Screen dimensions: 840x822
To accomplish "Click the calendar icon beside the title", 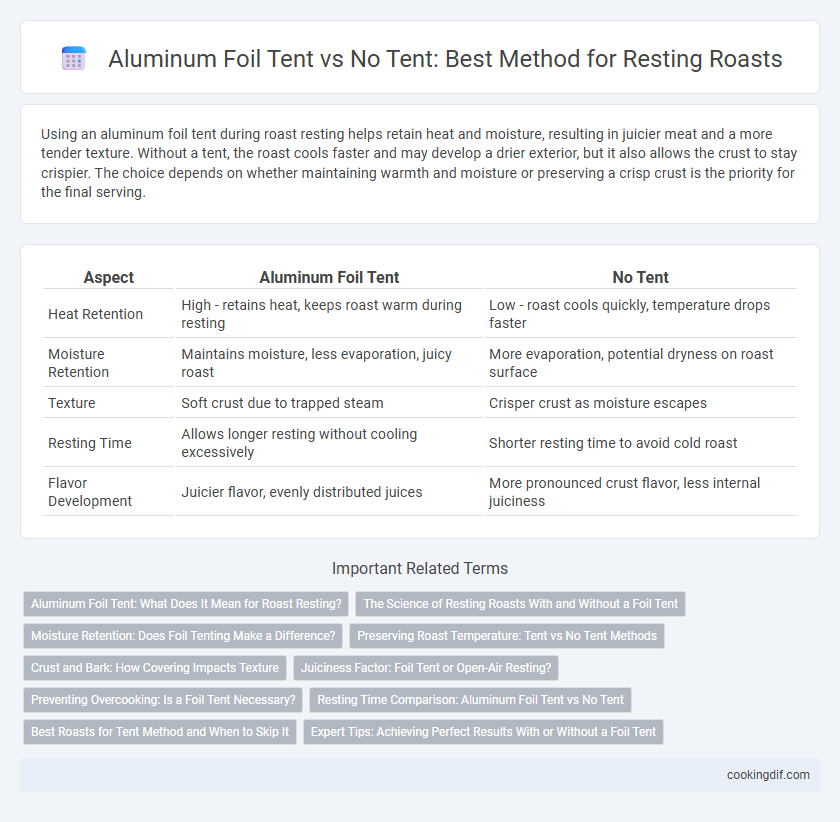I will tap(73, 58).
